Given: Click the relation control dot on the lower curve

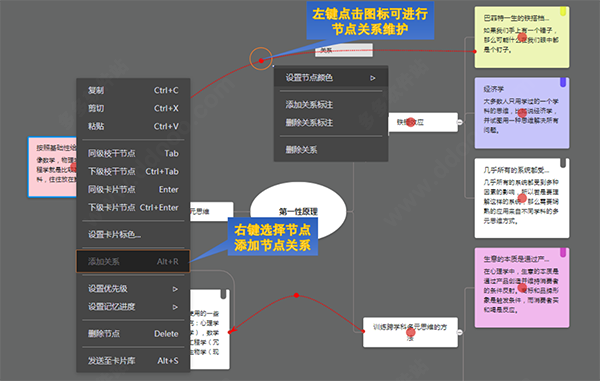Looking at the screenshot, I should pos(297,295).
